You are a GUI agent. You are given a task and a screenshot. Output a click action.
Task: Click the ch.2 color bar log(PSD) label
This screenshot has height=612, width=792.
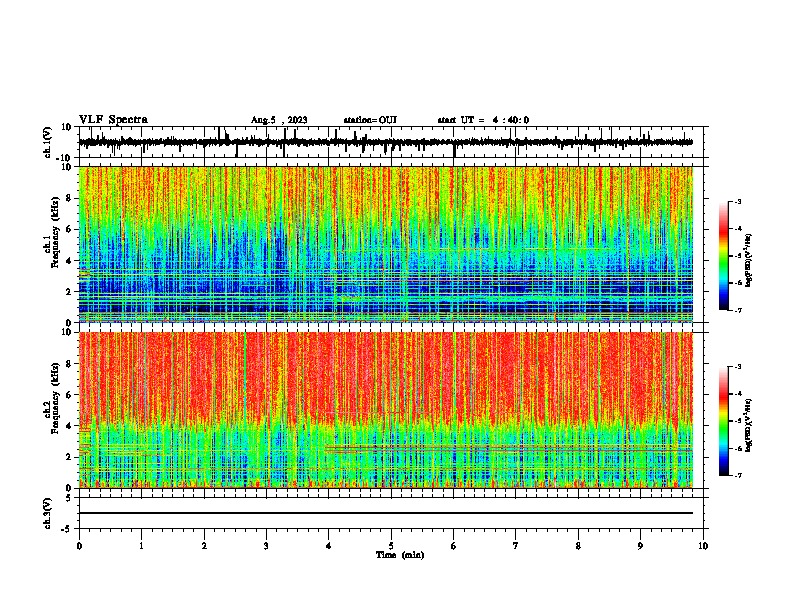[749, 425]
